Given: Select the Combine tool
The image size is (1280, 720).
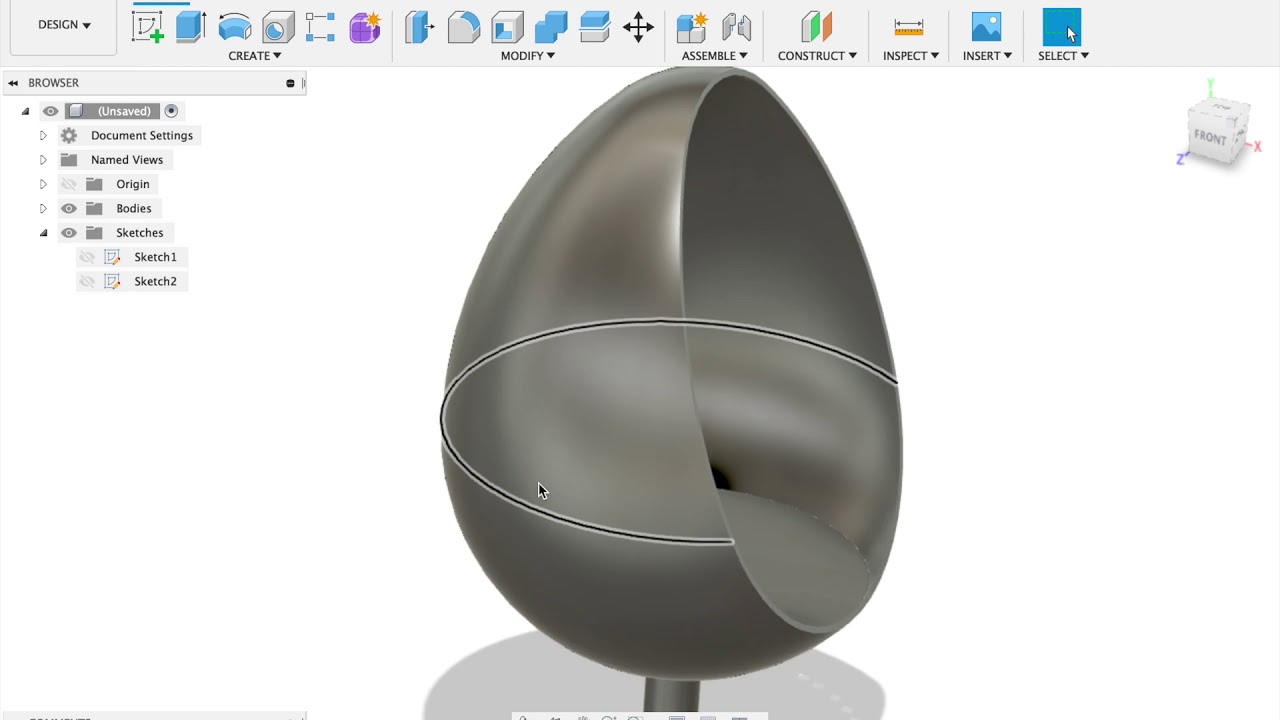Looking at the screenshot, I should coord(551,27).
